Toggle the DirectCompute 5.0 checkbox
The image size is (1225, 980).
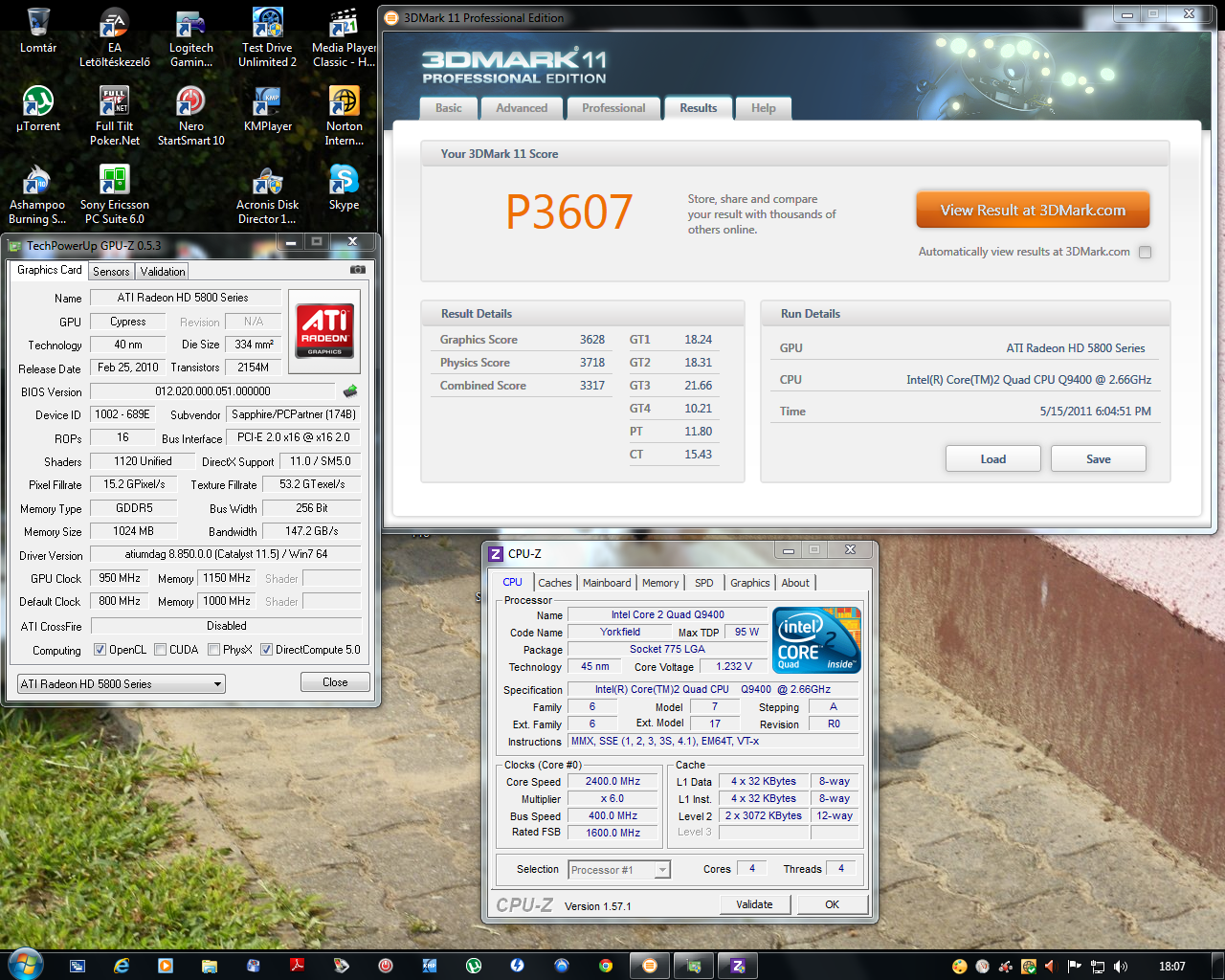[x=266, y=650]
